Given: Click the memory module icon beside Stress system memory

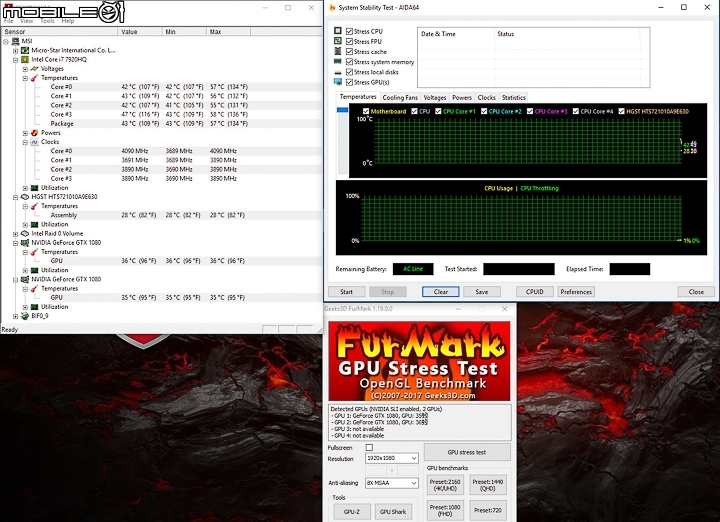Looking at the screenshot, I should 338,61.
